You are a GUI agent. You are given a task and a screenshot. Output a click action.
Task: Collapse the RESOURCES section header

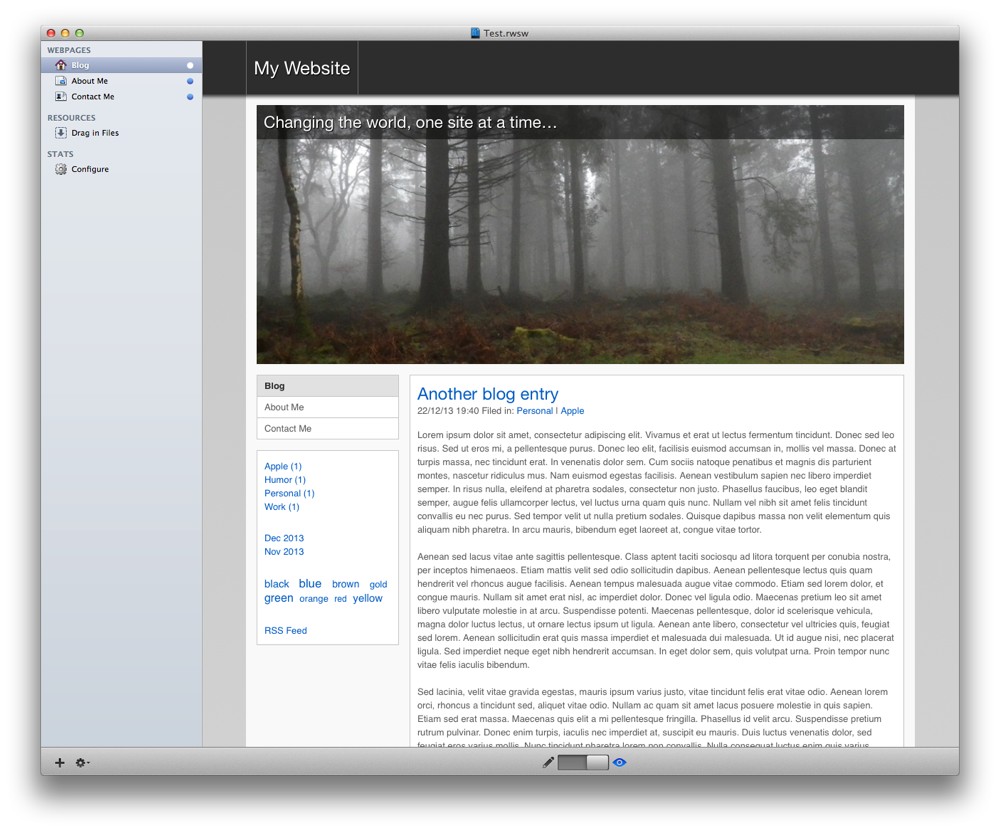click(72, 117)
